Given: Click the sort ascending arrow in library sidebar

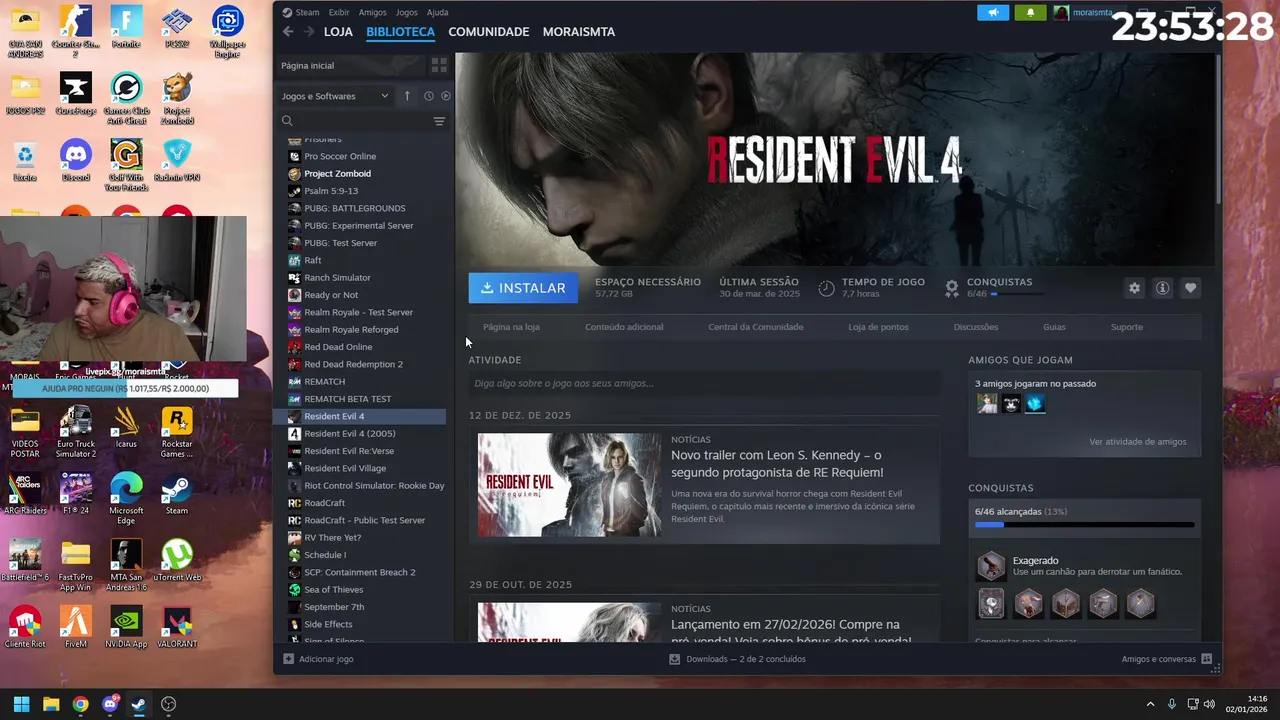Looking at the screenshot, I should [407, 96].
